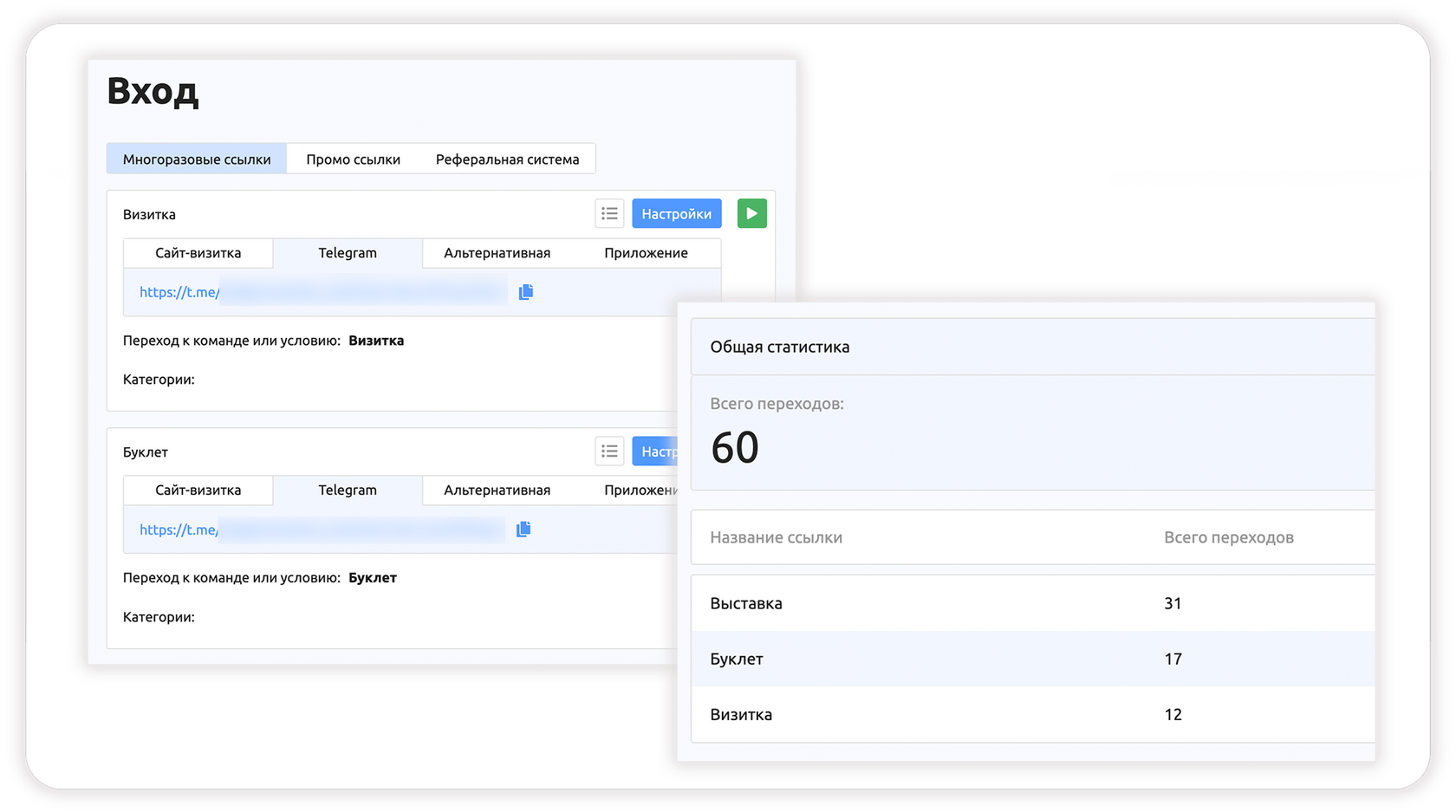The width and height of the screenshot is (1456, 812).
Task: Choose Альтернативная tab in Буклет card
Action: tap(497, 490)
